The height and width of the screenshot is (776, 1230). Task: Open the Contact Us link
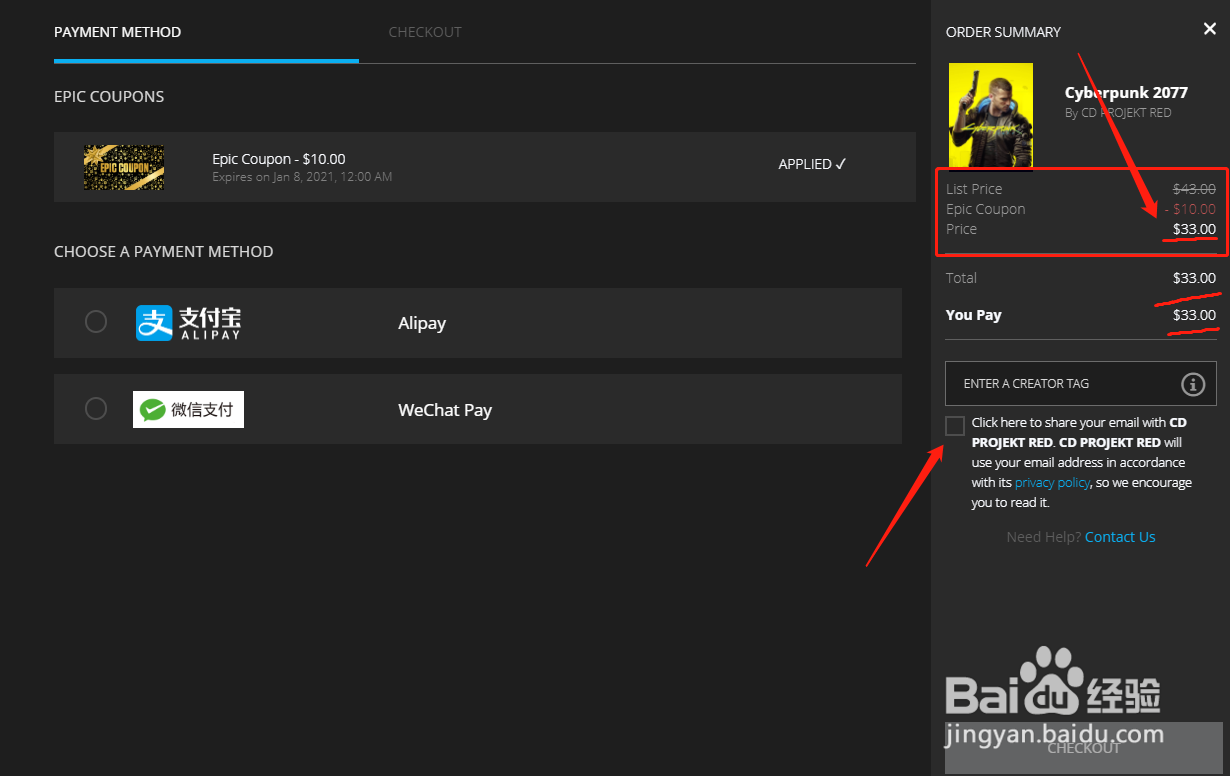pyautogui.click(x=1120, y=537)
